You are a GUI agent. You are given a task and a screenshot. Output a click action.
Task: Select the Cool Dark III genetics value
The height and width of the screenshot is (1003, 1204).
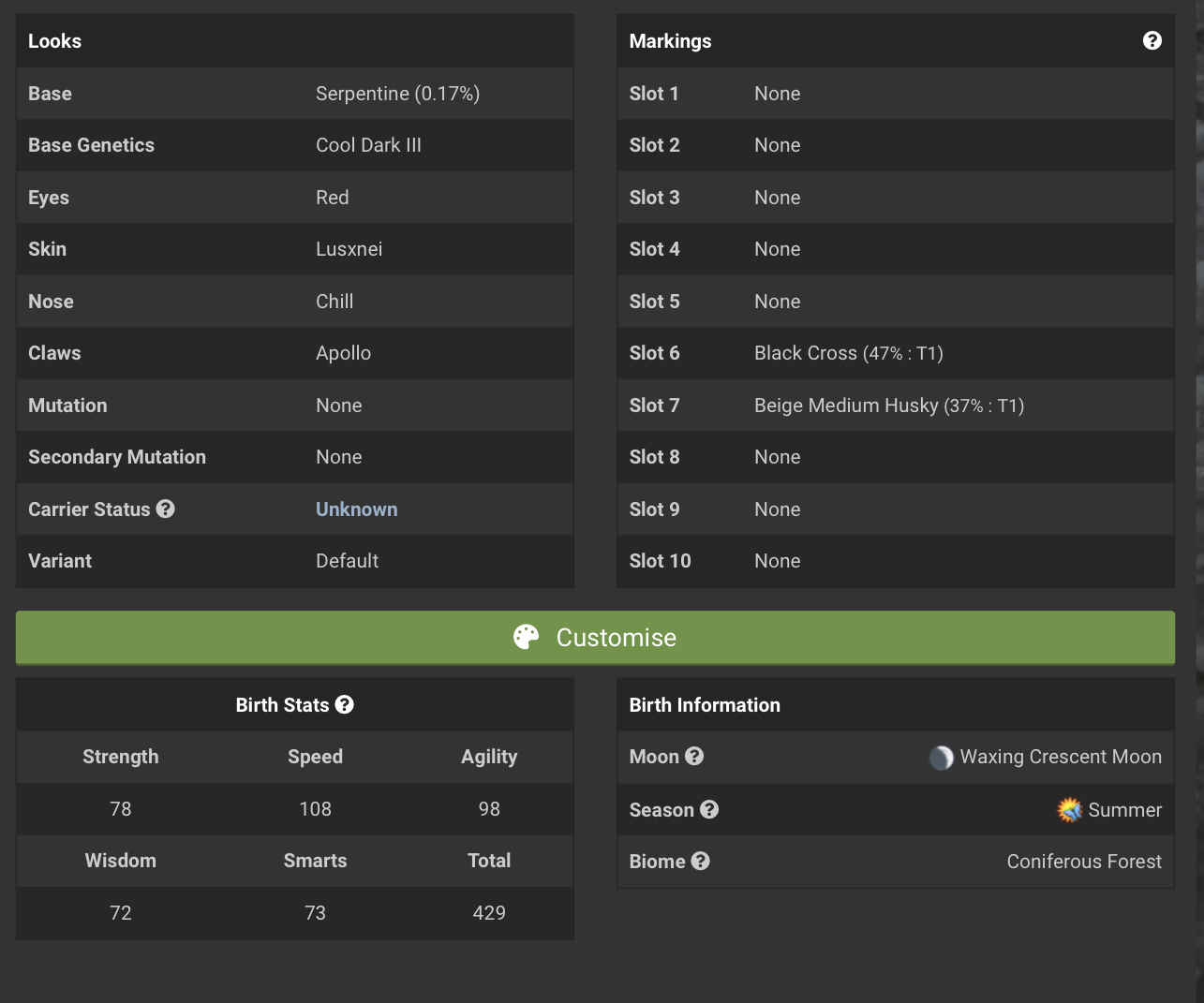pyautogui.click(x=368, y=145)
